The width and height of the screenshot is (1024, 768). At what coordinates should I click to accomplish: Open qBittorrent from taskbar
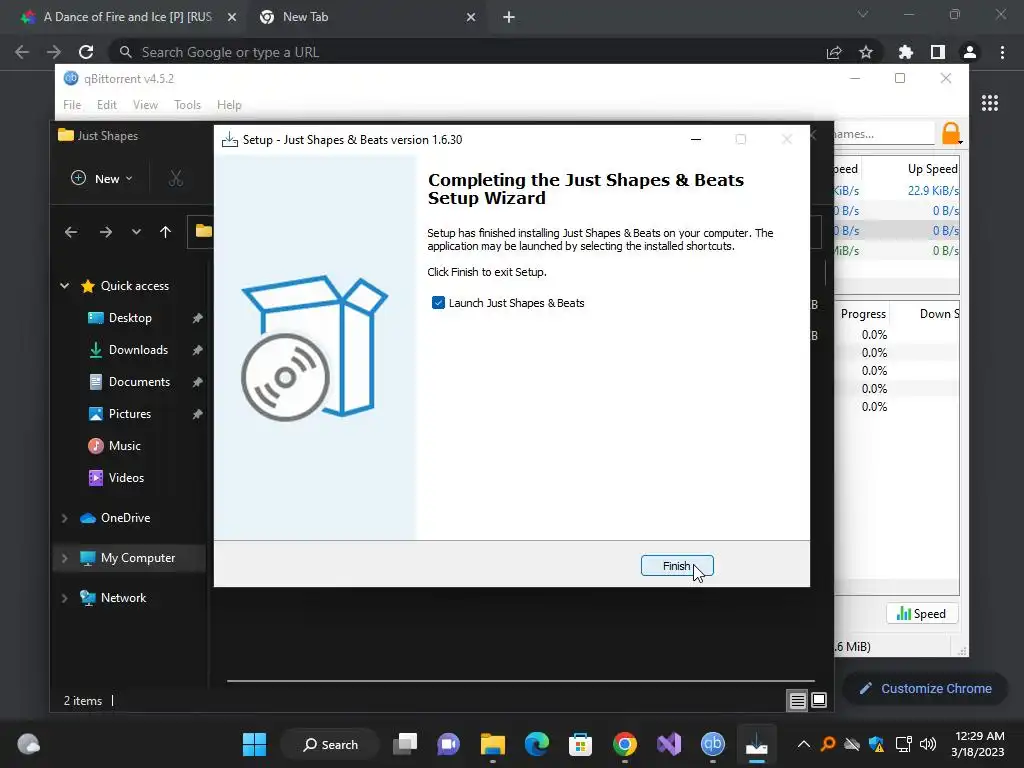[x=712, y=744]
